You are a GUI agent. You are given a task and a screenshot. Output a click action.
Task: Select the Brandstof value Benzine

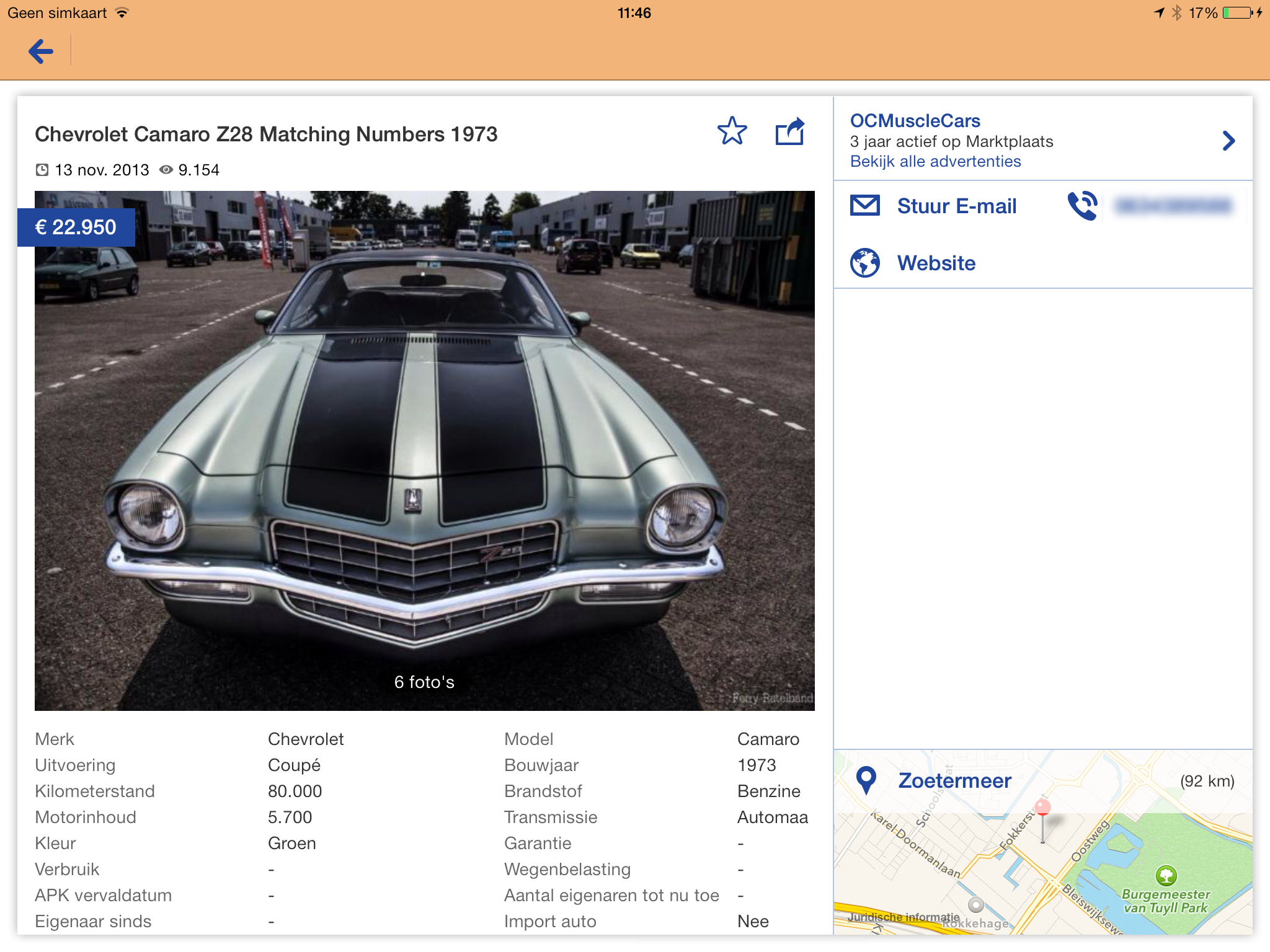point(768,791)
